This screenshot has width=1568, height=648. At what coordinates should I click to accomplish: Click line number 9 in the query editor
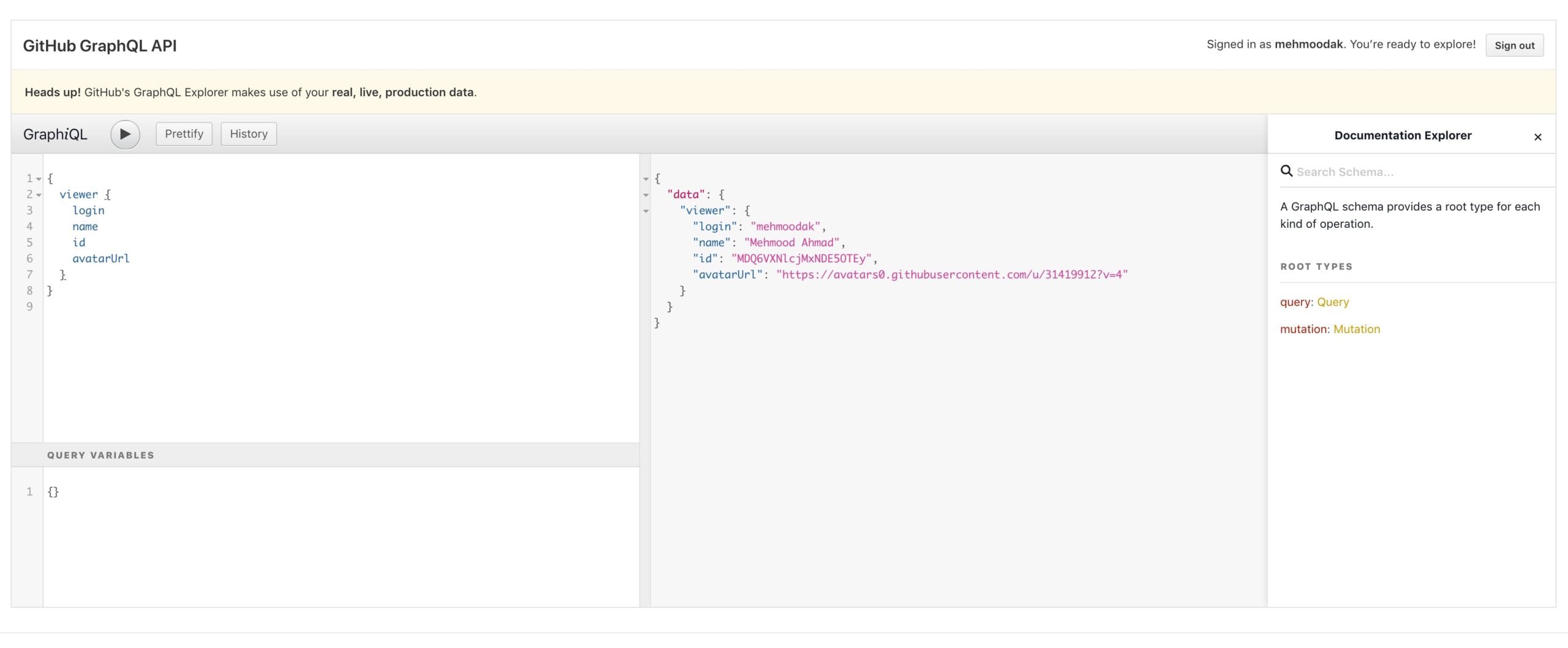[29, 306]
